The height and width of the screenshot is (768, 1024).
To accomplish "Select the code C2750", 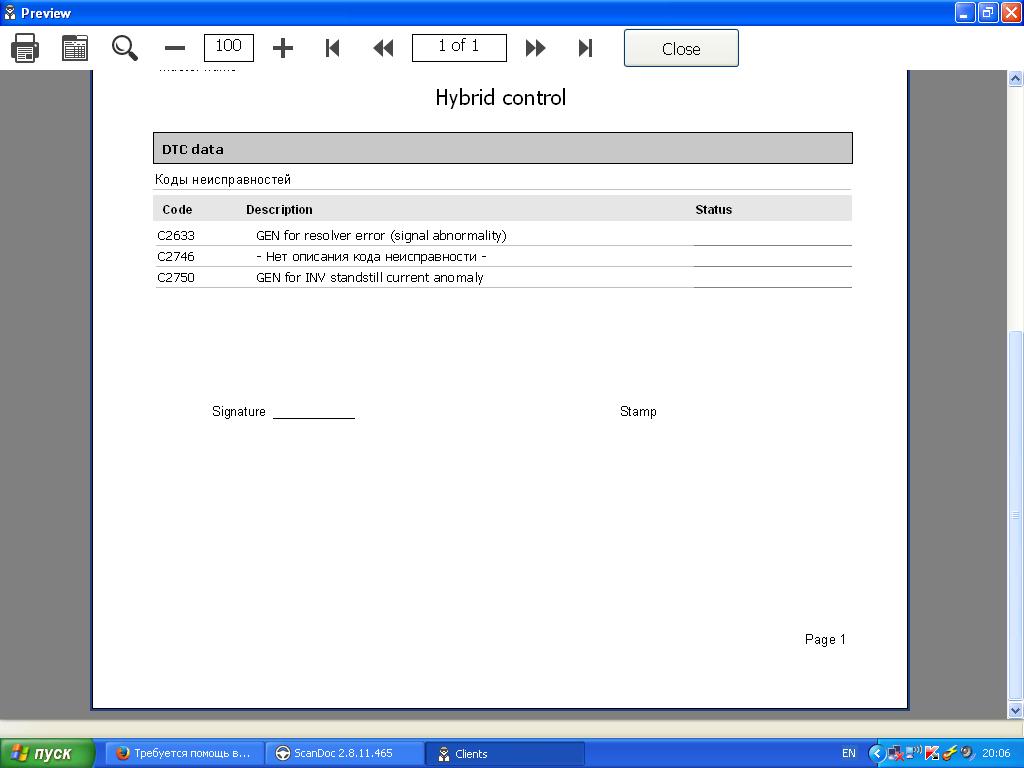I will point(176,278).
